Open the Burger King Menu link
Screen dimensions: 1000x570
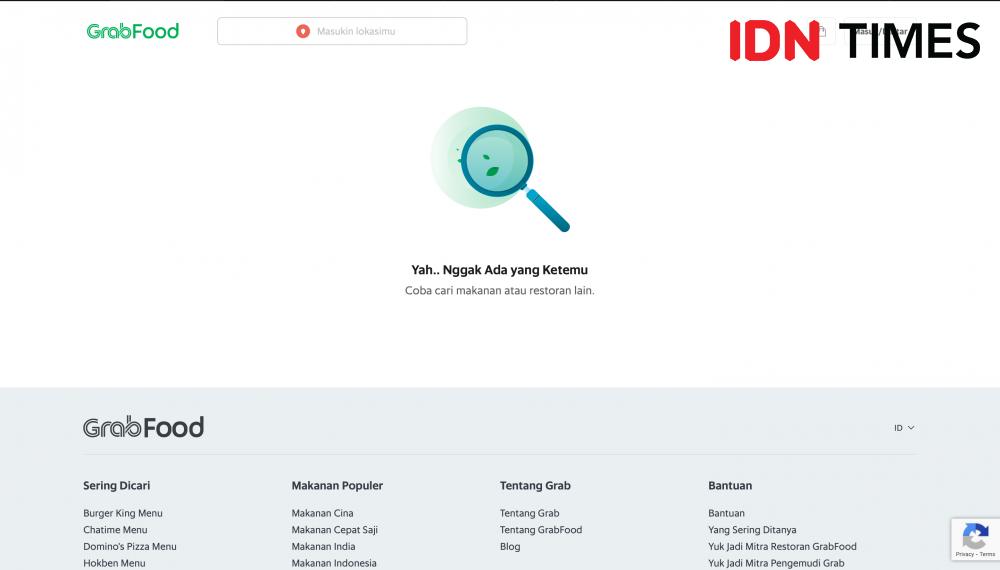point(122,513)
